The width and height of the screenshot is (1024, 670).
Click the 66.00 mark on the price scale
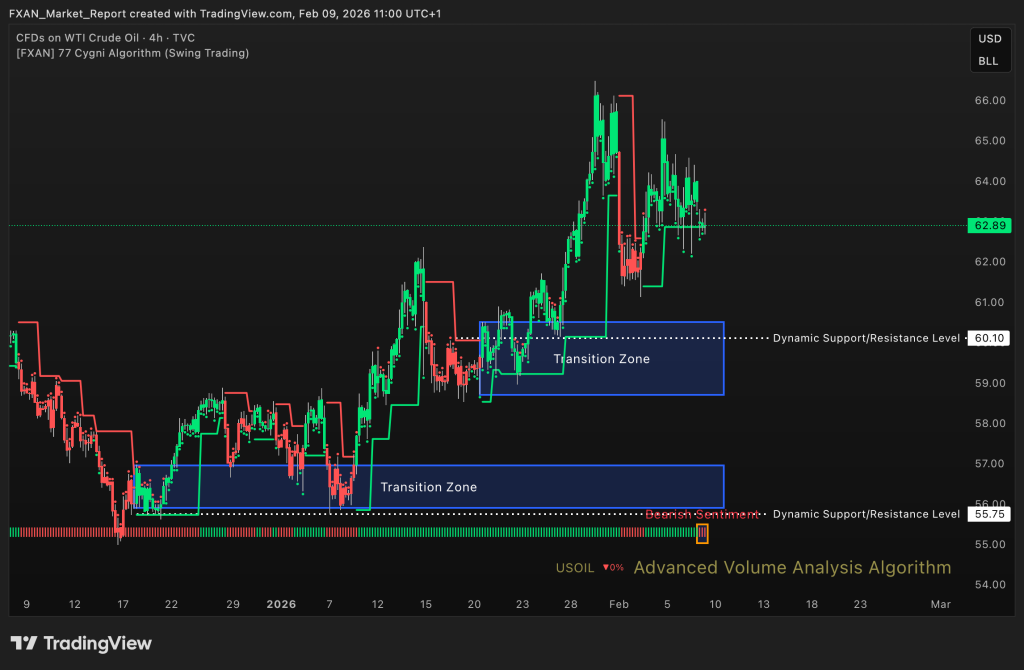tap(988, 100)
